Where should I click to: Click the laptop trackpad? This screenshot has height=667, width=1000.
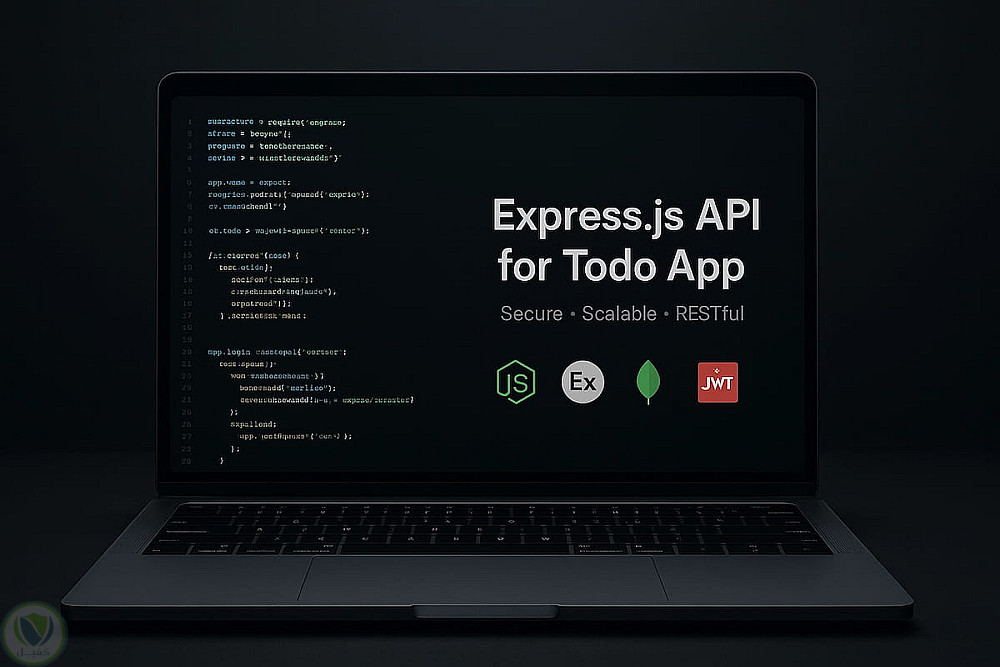[x=483, y=578]
